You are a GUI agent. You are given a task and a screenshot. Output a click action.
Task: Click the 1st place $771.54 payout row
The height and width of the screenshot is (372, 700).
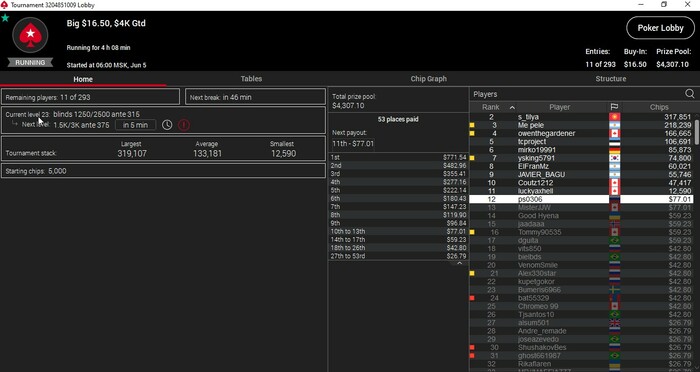(398, 157)
